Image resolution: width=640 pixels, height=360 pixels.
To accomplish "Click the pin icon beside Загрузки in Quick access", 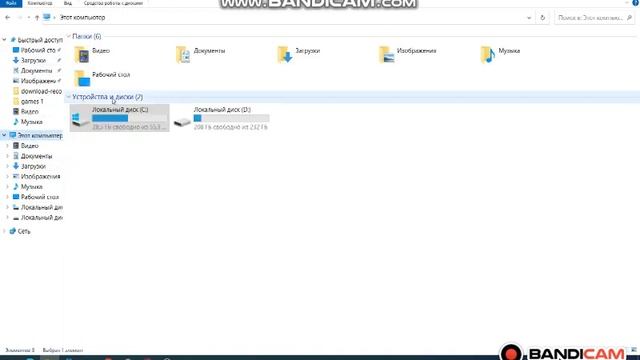I will pyautogui.click(x=59, y=60).
